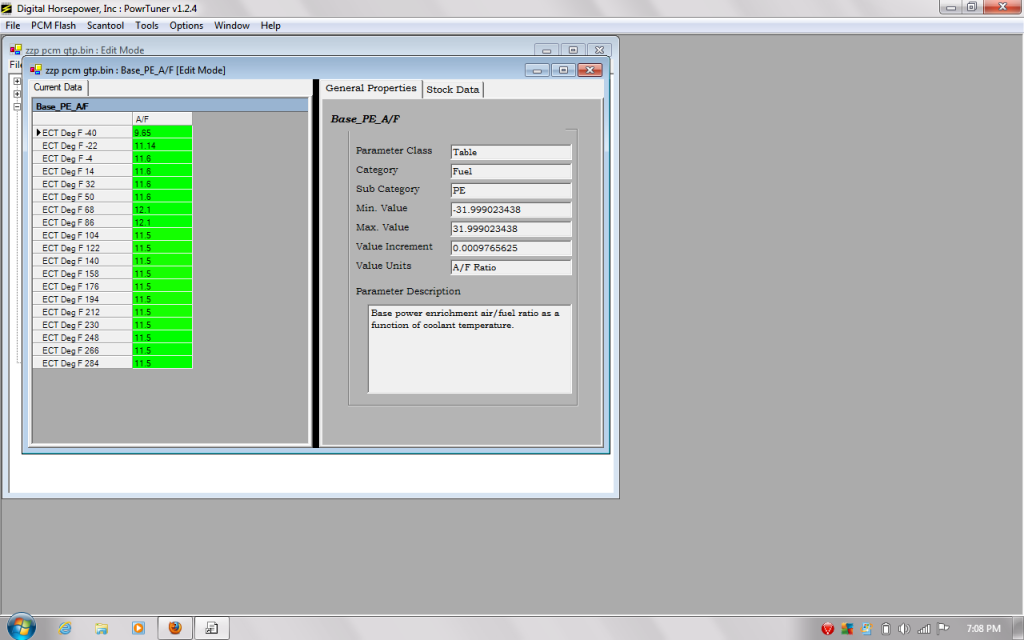Screen dimensions: 1024x640
Task: Click the 7:08 PM taskbar clock
Action: tap(984, 628)
